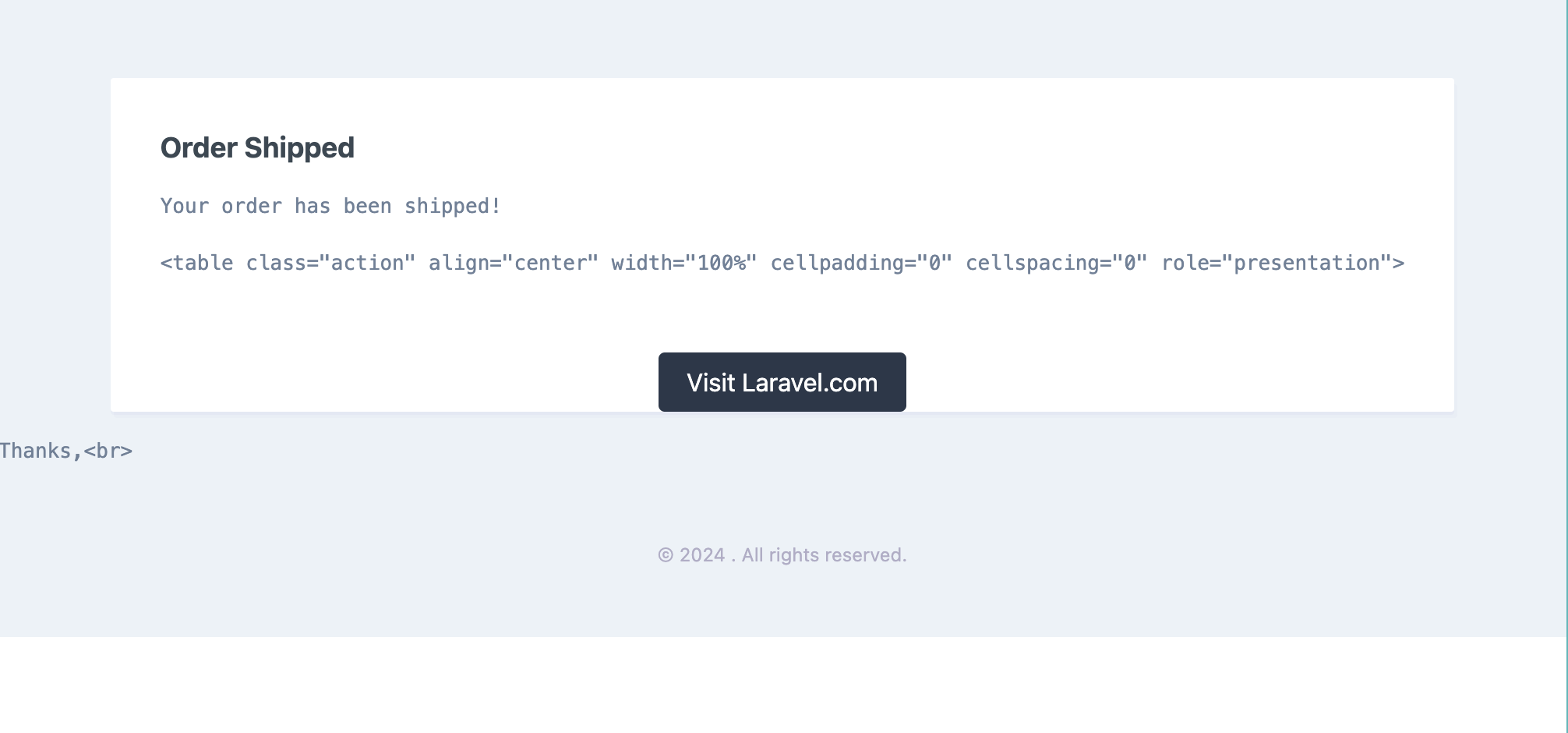The width and height of the screenshot is (1568, 733).
Task: Click the word "Your" in the shipped message
Action: (185, 206)
